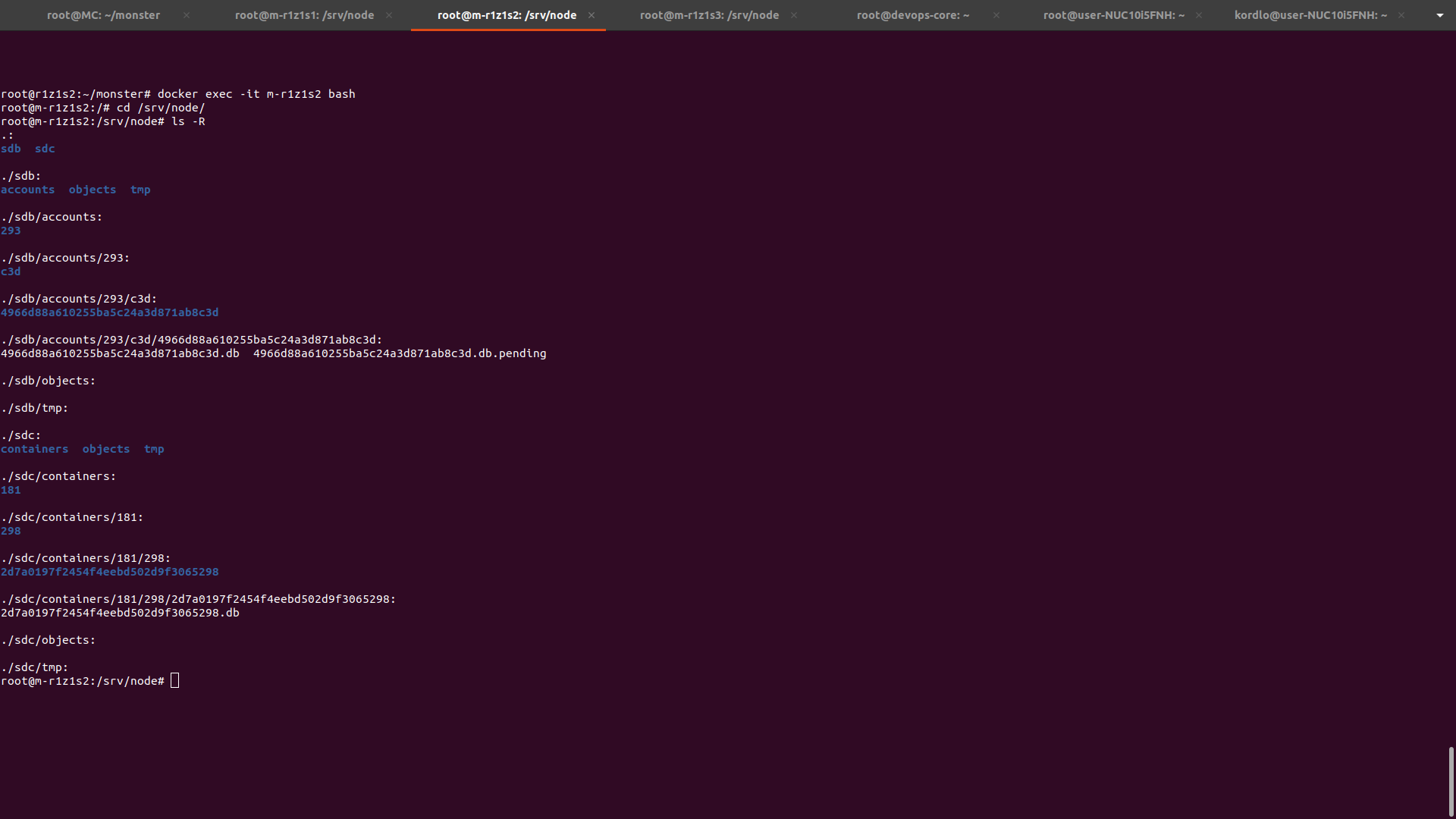This screenshot has height=819, width=1456.
Task: Click the cursor at the final prompt
Action: pos(175,681)
